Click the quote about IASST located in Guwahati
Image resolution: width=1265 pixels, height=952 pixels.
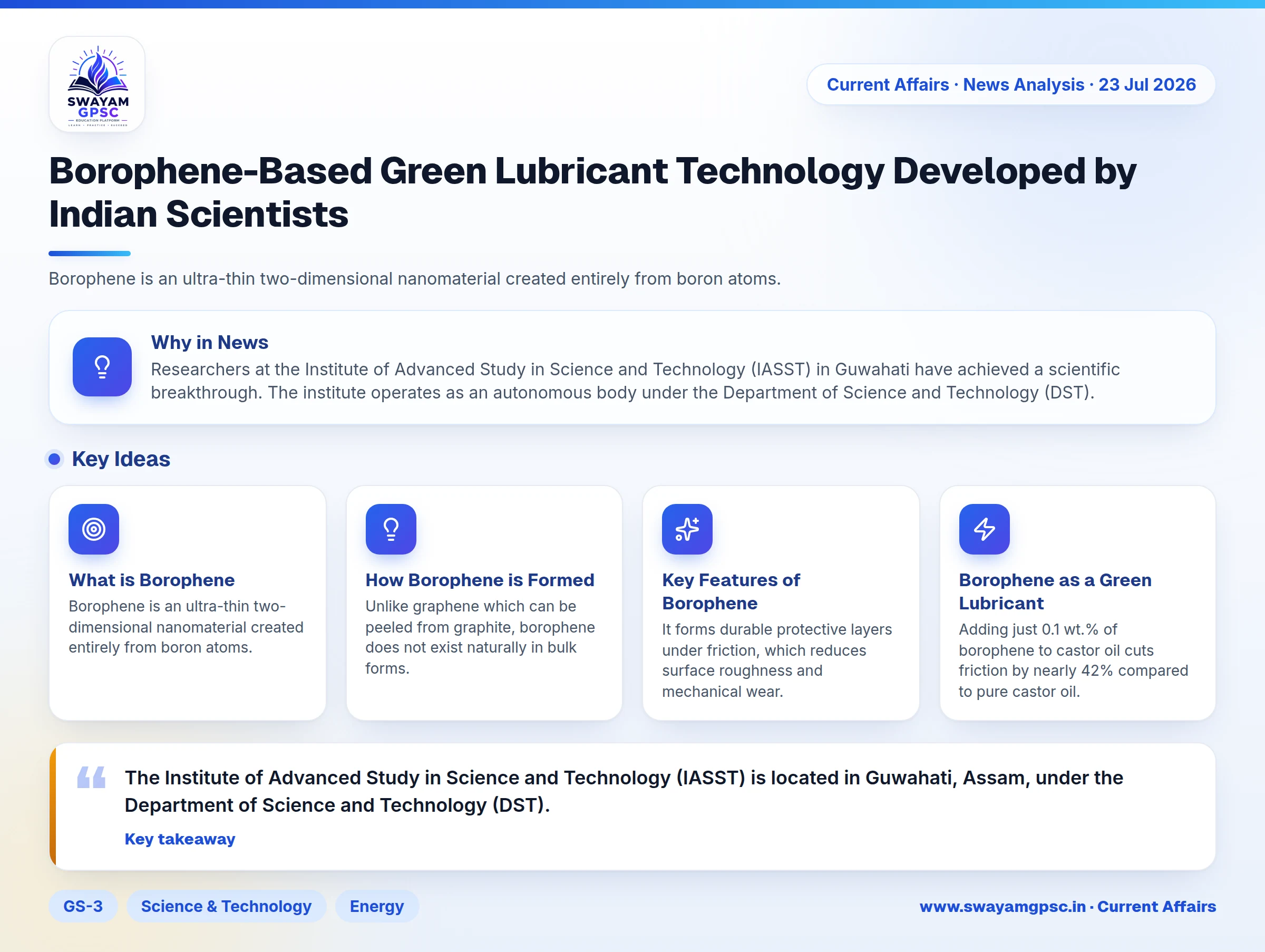(x=624, y=791)
